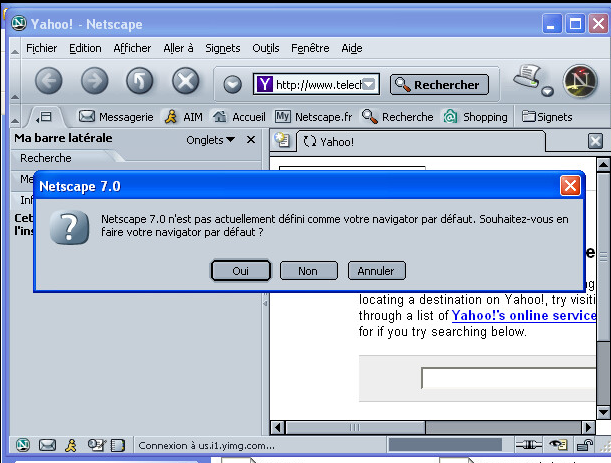Open the Signets menu in menu bar
Viewport: 611px width, 463px height.
pos(223,48)
